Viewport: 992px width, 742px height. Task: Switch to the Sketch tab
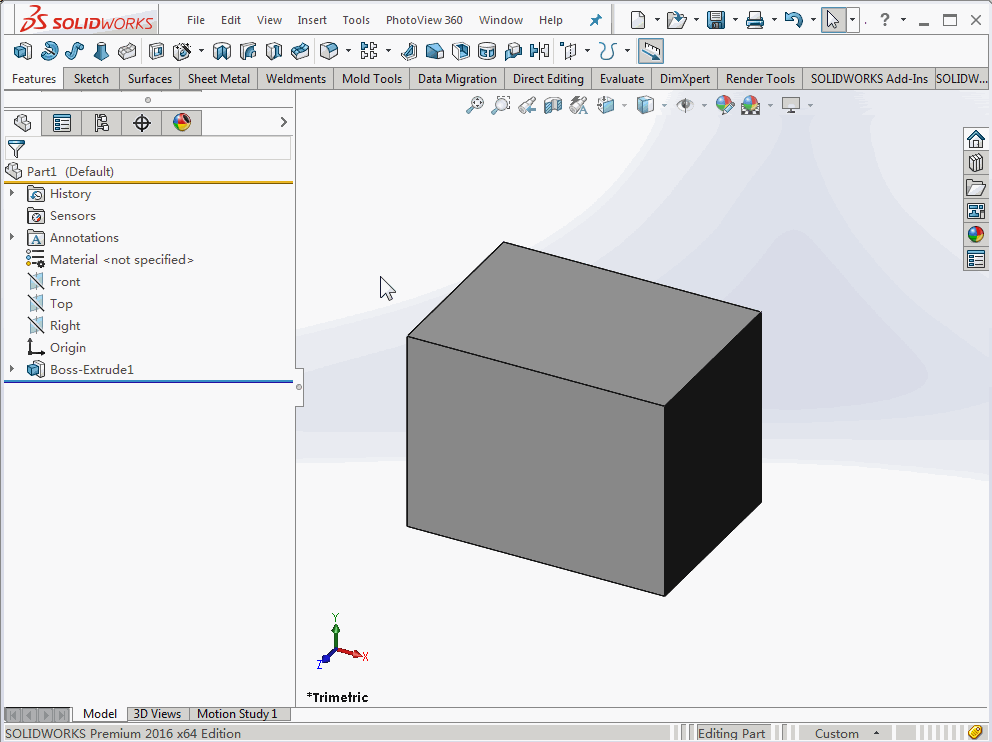(91, 78)
